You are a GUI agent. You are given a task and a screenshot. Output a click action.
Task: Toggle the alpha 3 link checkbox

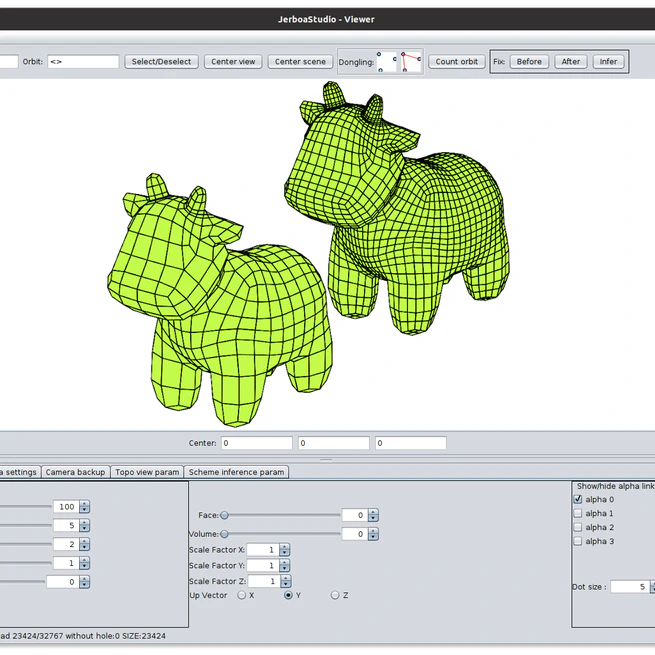pos(578,541)
